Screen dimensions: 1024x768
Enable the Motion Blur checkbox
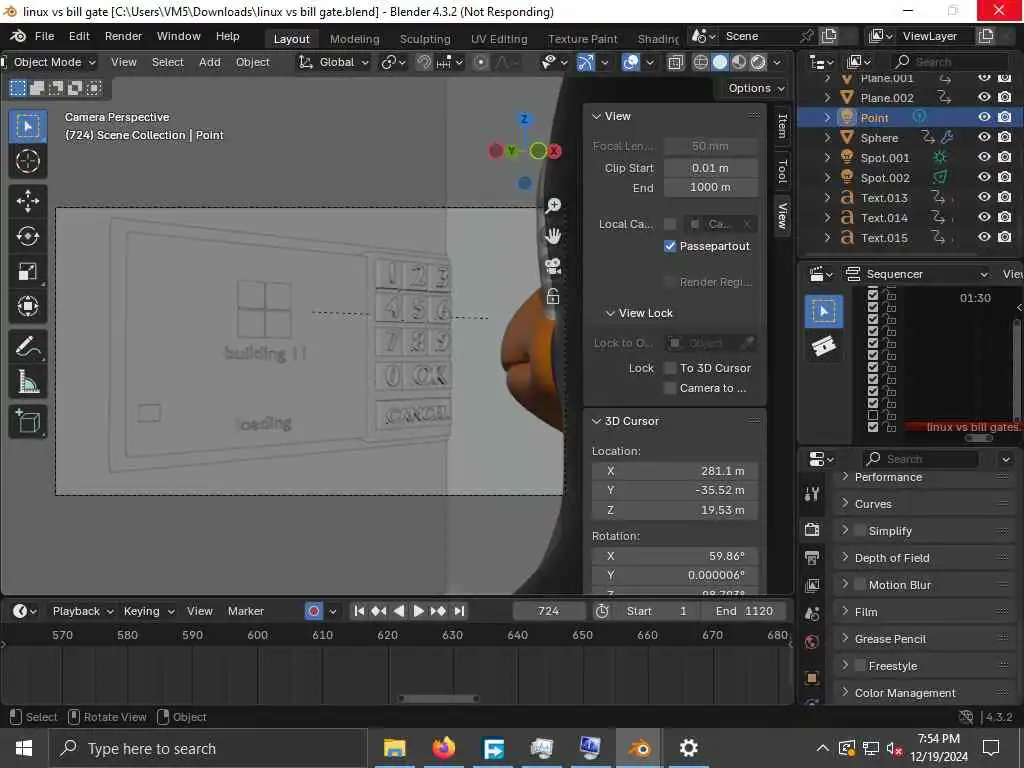click(x=860, y=584)
